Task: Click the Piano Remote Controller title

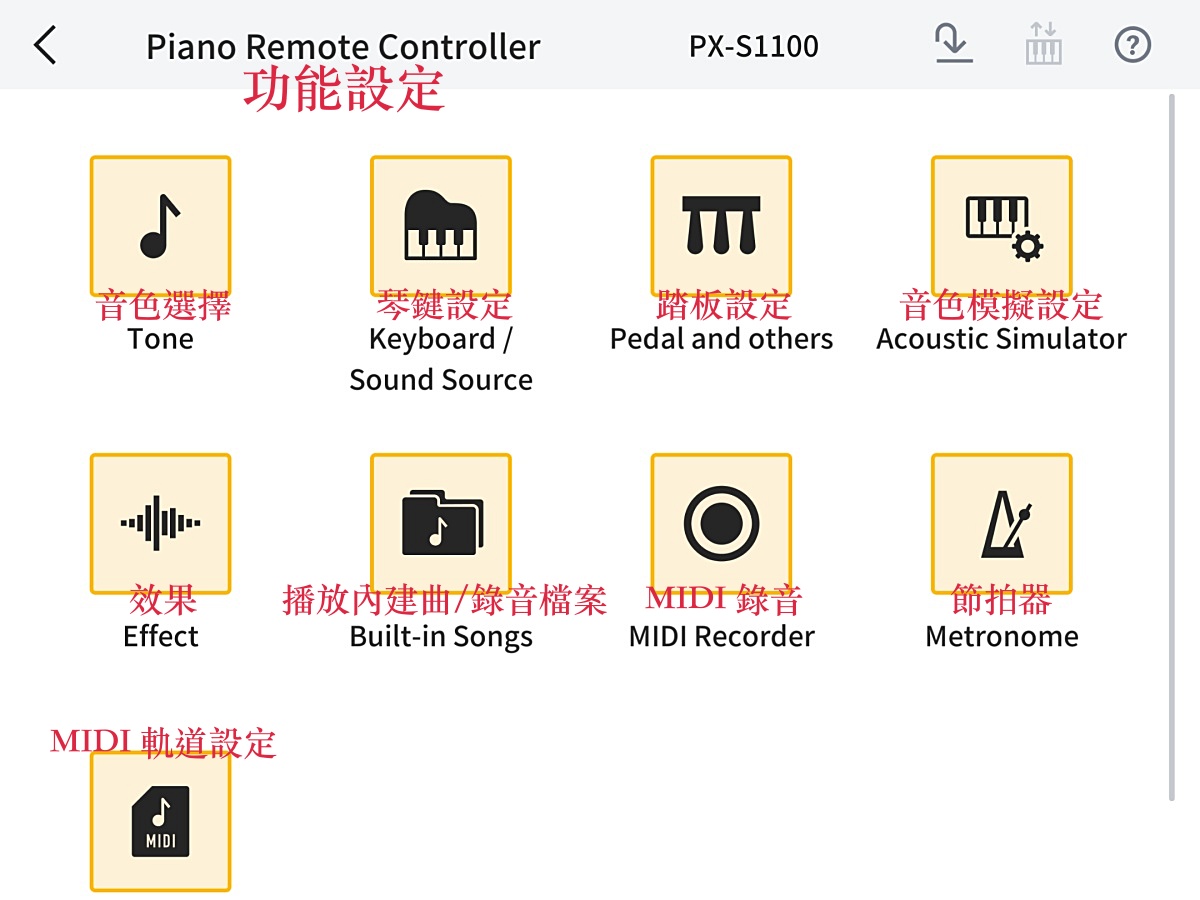Action: [343, 47]
